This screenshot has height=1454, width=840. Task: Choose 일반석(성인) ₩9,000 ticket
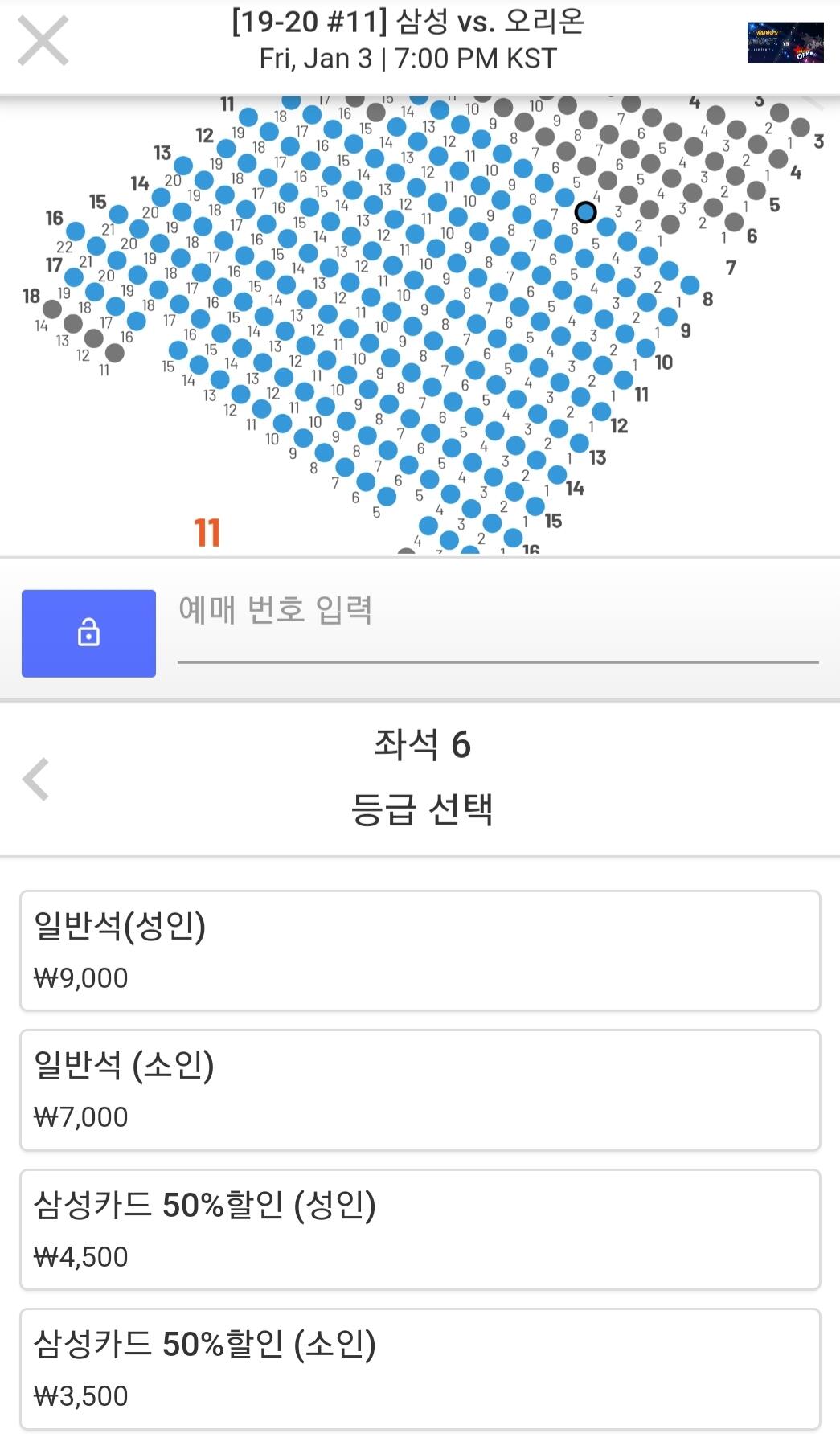pyautogui.click(x=420, y=950)
